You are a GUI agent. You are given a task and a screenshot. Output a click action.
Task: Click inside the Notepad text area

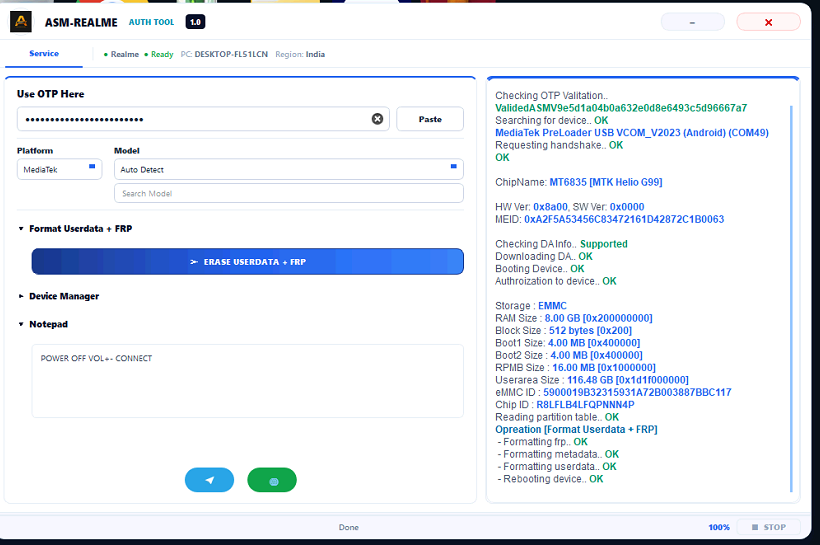247,381
